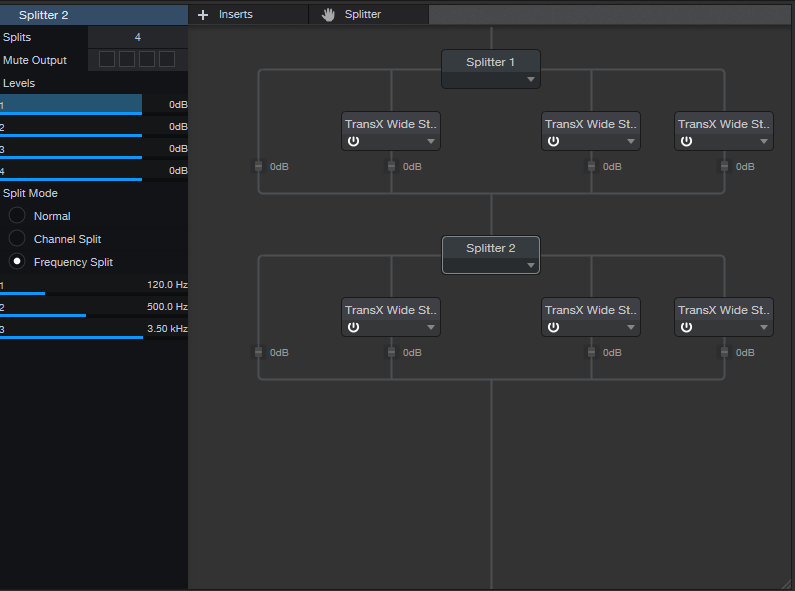Viewport: 795px width, 591px height.
Task: Click leftmost branch gain fader of Splitter 2
Action: [259, 352]
